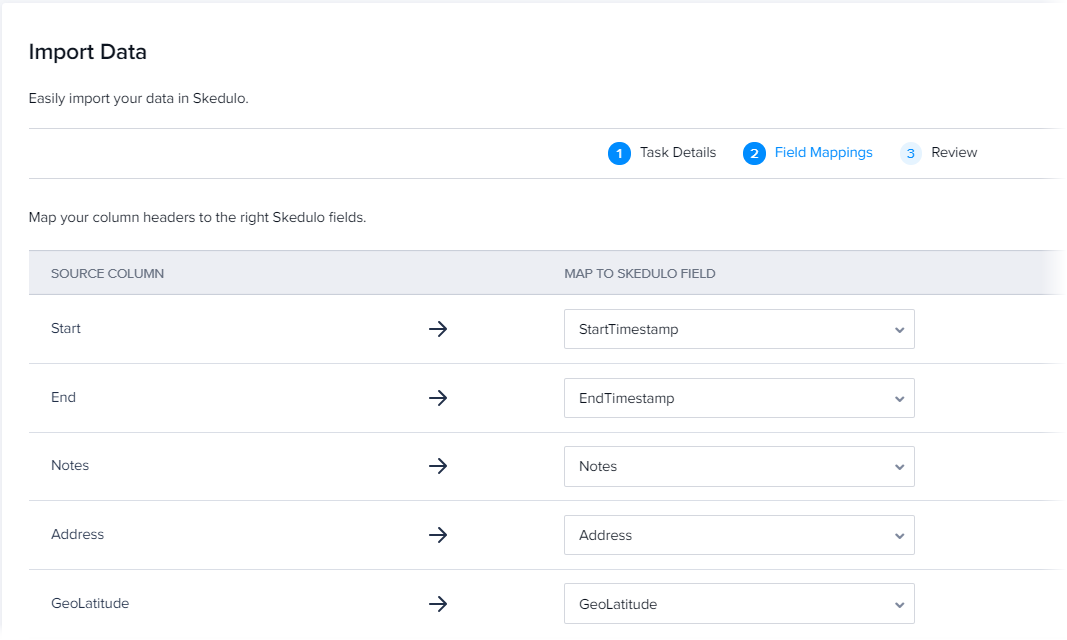Click the arrow icon next to End
The height and width of the screenshot is (640, 1067).
point(438,397)
